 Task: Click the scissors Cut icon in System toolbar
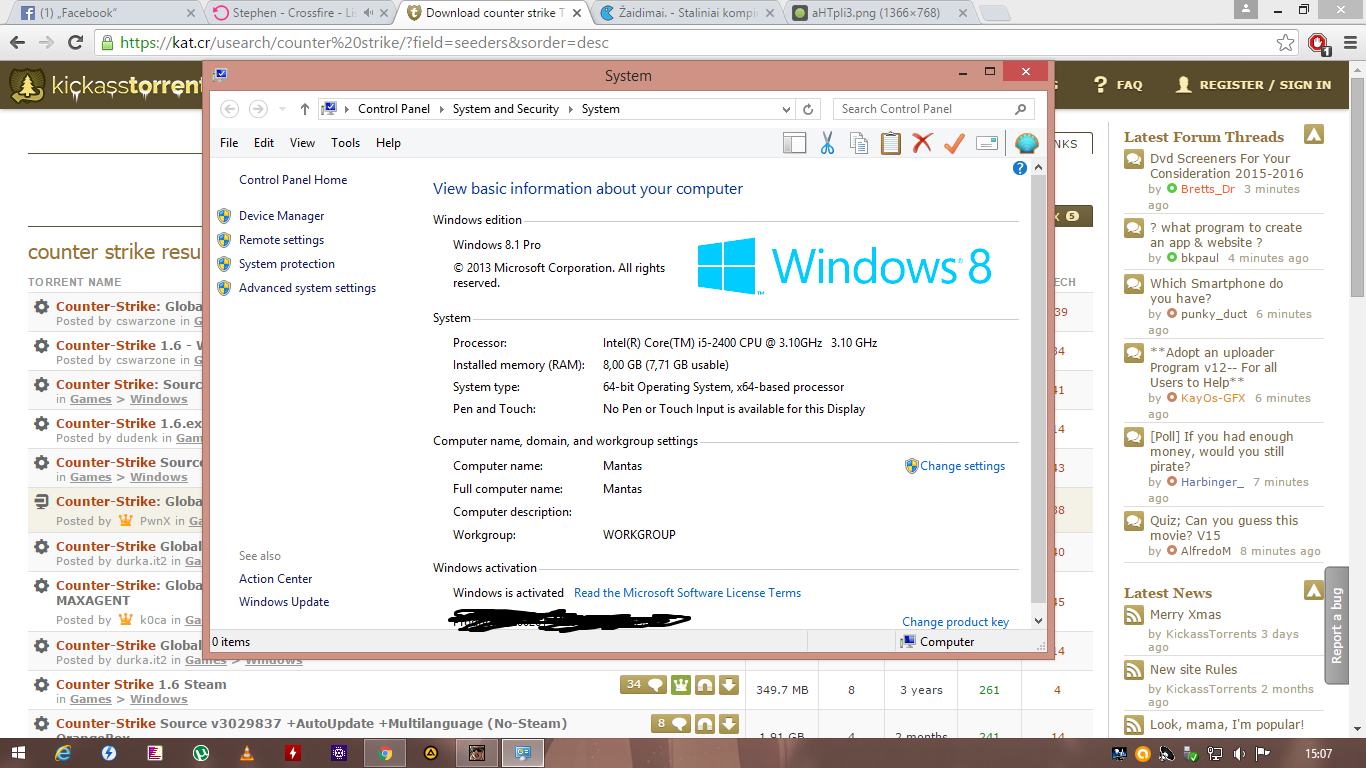827,143
